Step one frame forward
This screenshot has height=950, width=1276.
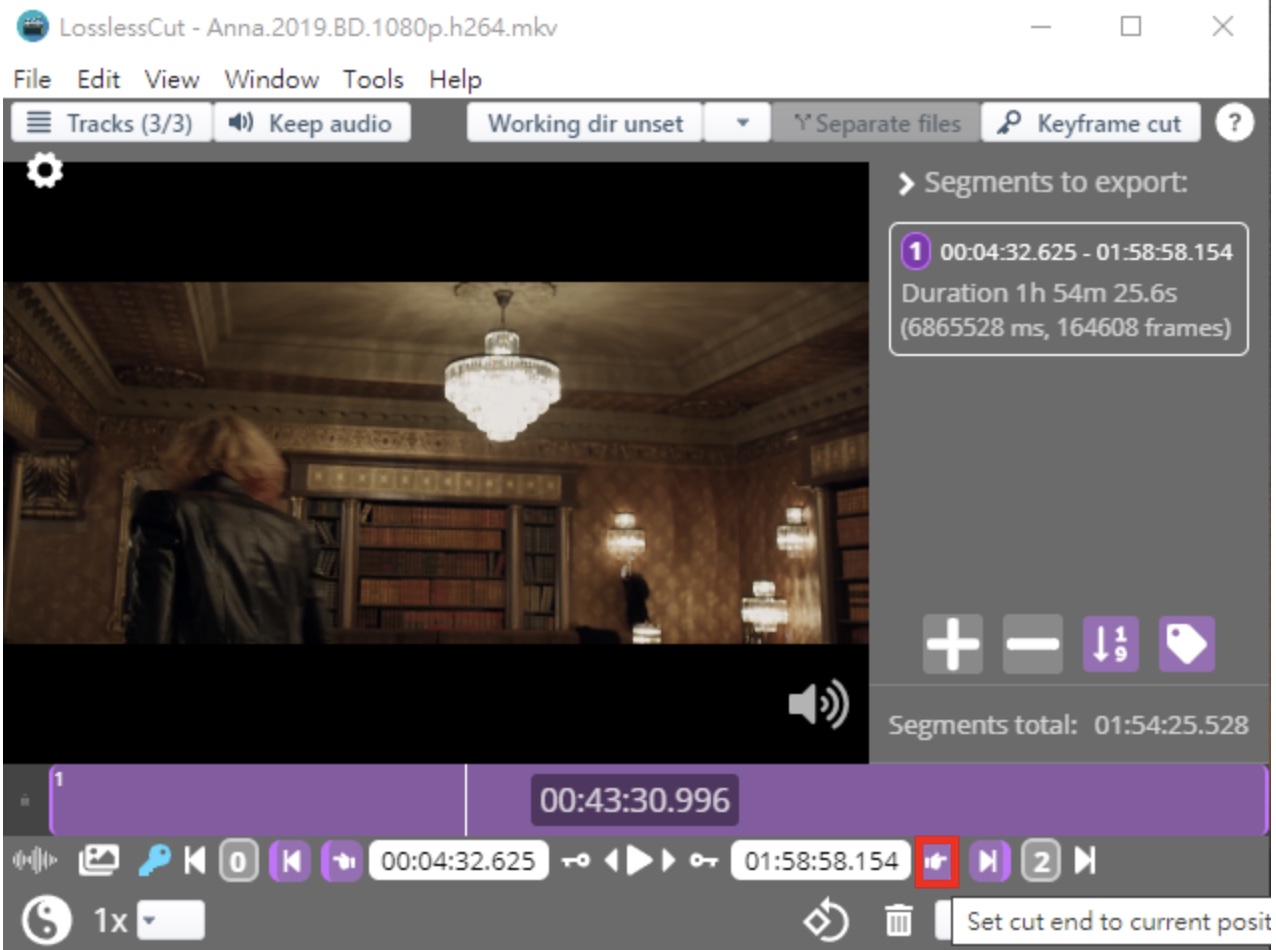click(x=668, y=861)
